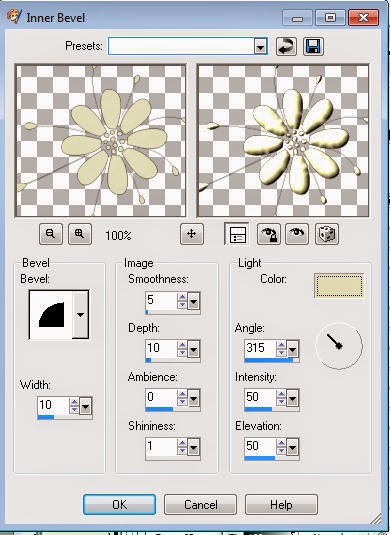Open the Smoothness slider dropdown arrow
The height and width of the screenshot is (535, 390).
click(193, 301)
